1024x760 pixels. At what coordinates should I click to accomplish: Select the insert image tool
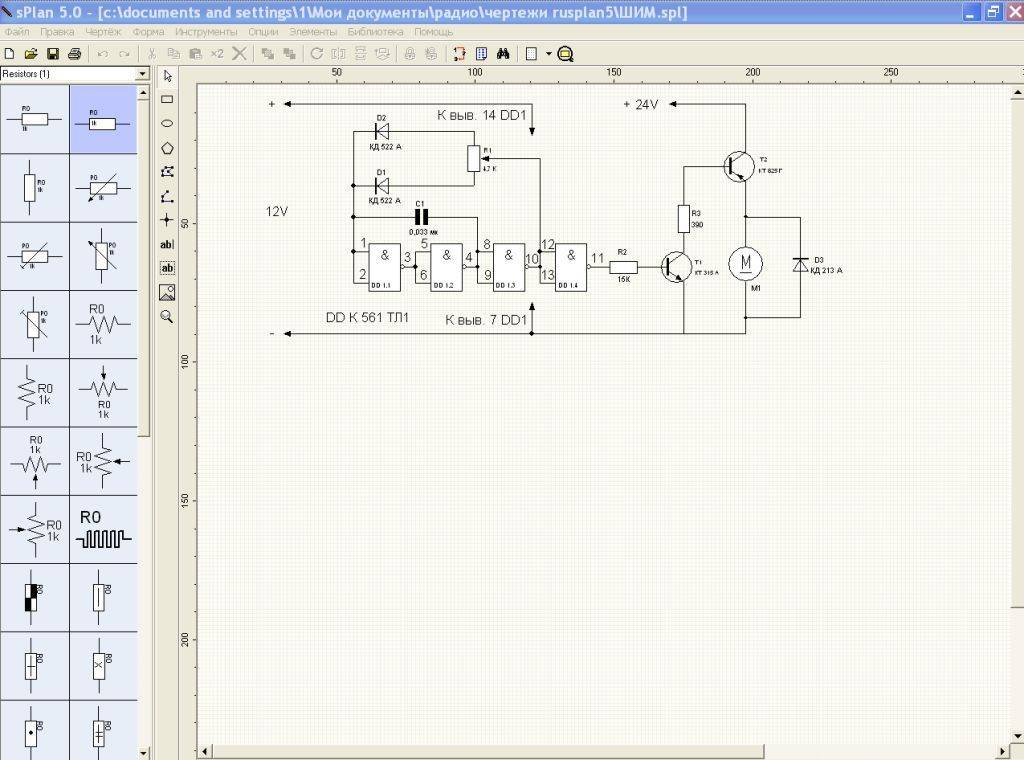pyautogui.click(x=167, y=292)
